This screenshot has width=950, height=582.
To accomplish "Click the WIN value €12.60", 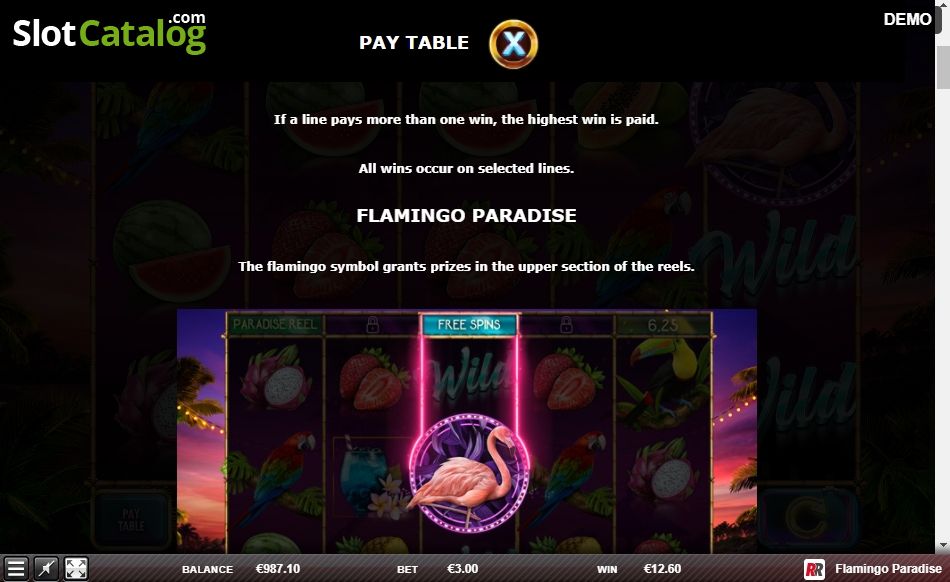I will click(x=662, y=569).
